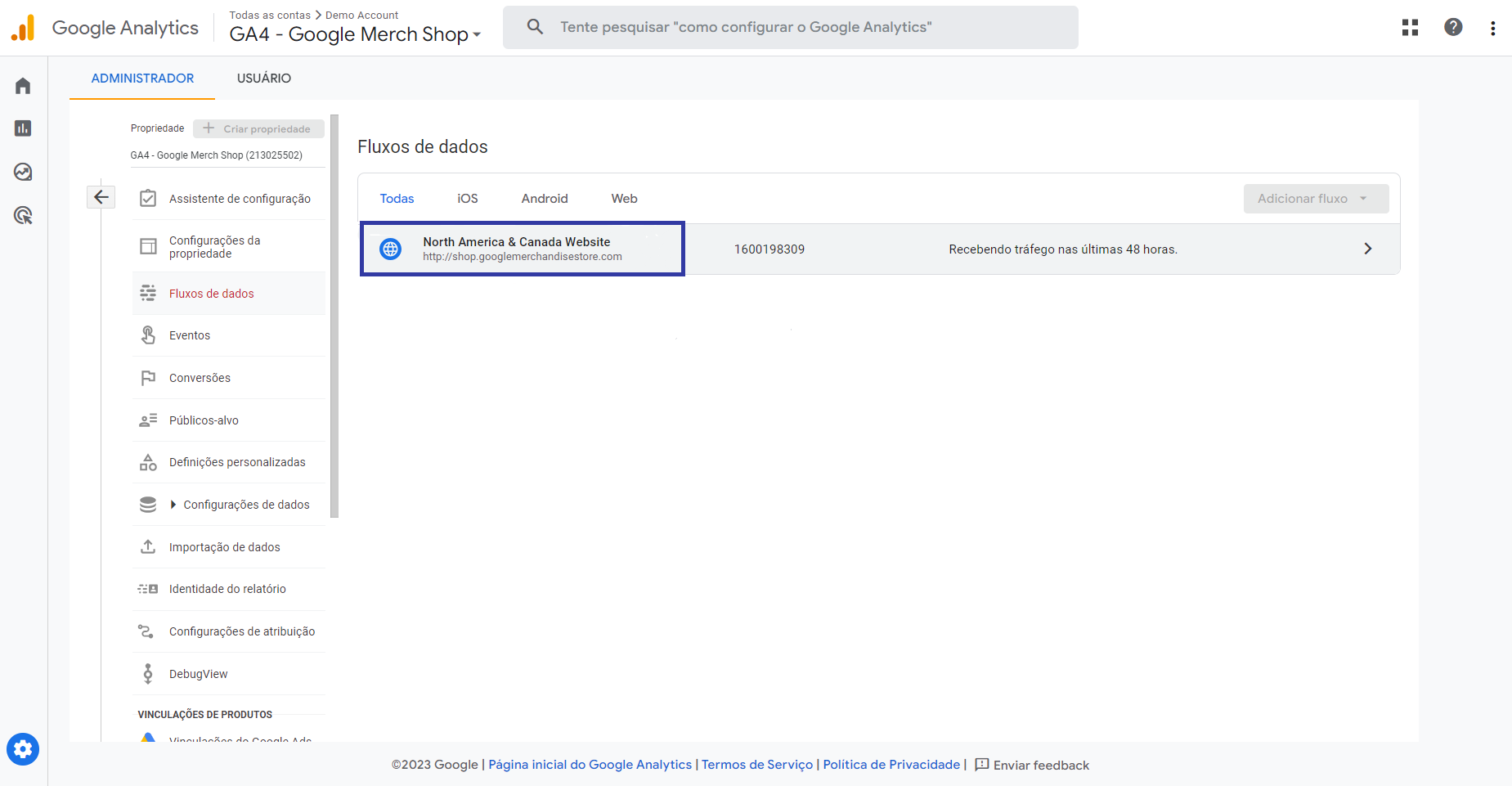This screenshot has height=786, width=1512.
Task: Click the Admin gear icon at bottom left
Action: [23, 749]
